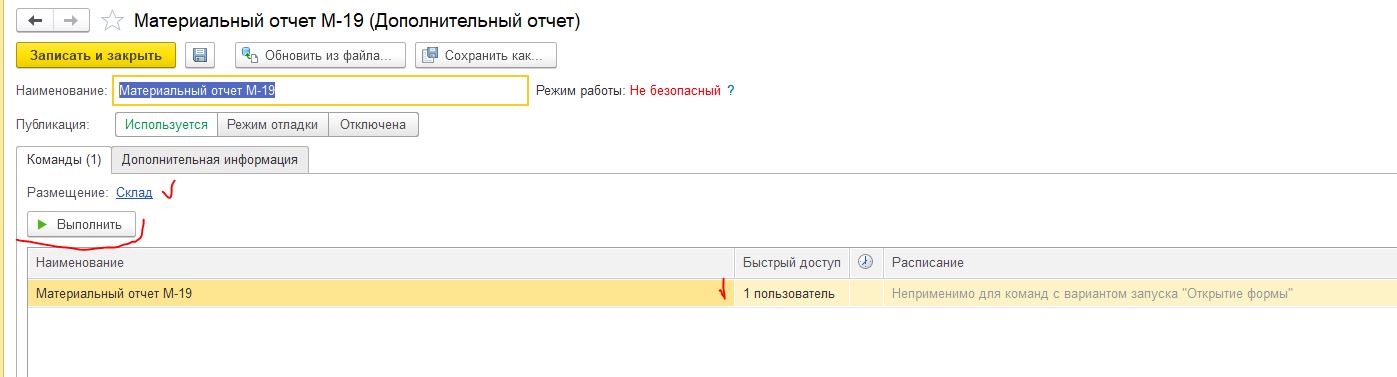This screenshot has width=1397, height=377.
Task: Save using the floppy disk icon
Action: 199,55
